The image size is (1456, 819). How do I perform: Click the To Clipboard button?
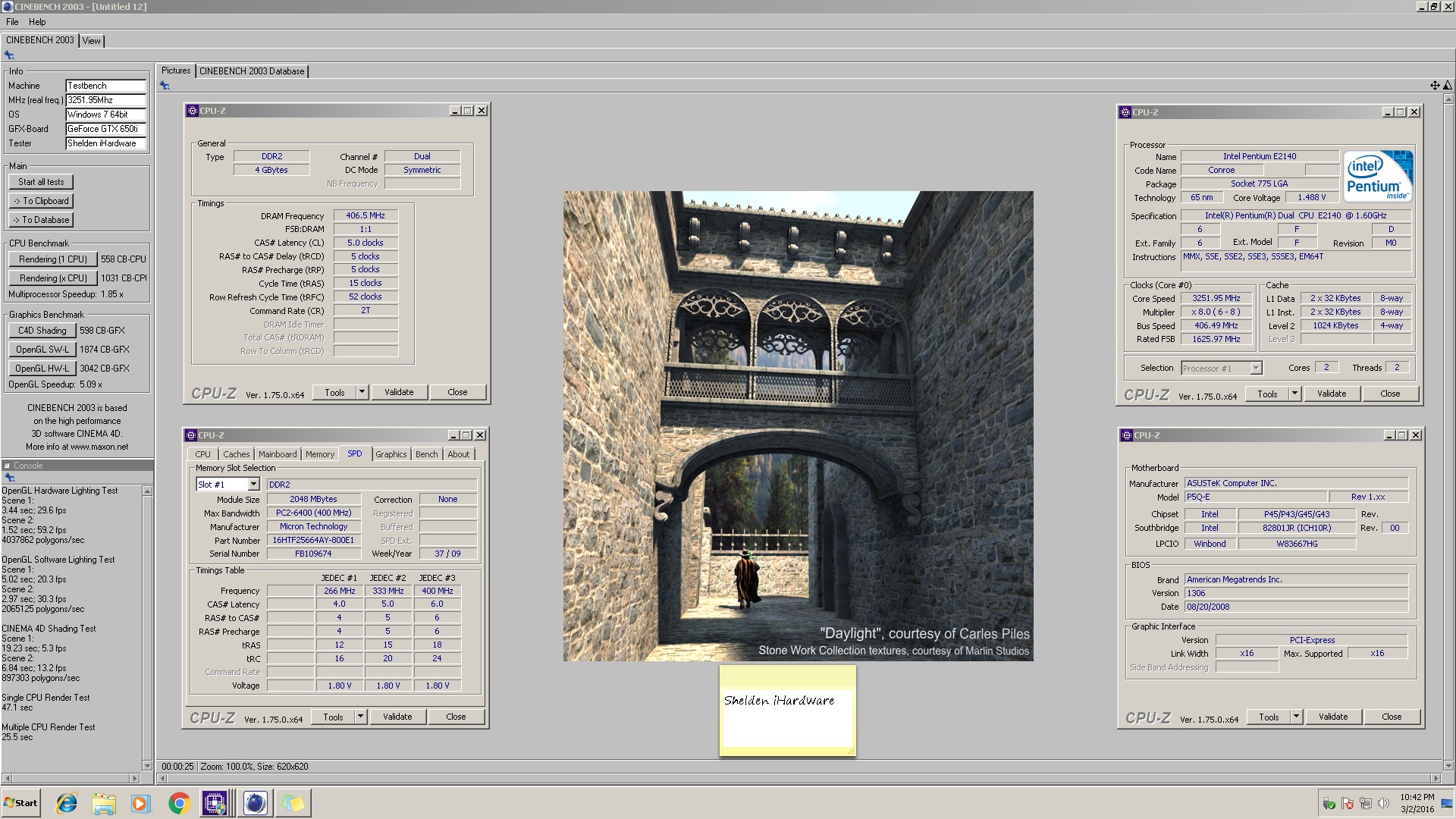(41, 201)
